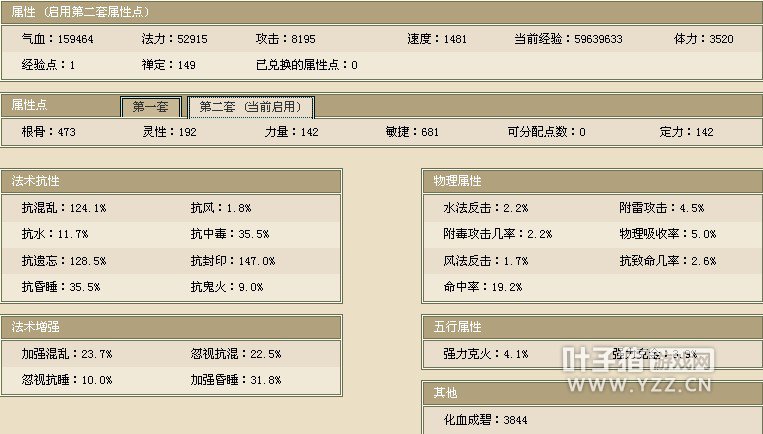Click the 当前经验 value field

tap(568, 39)
